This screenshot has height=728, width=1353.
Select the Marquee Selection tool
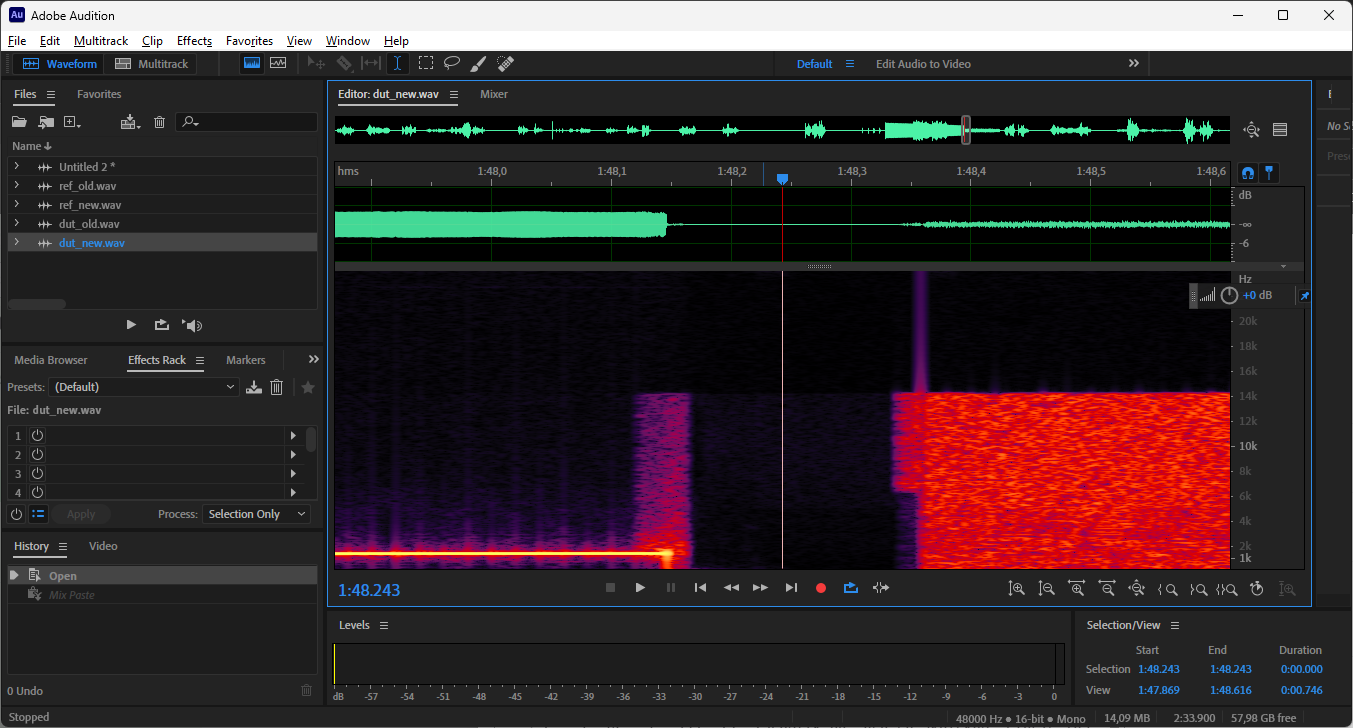click(x=426, y=63)
